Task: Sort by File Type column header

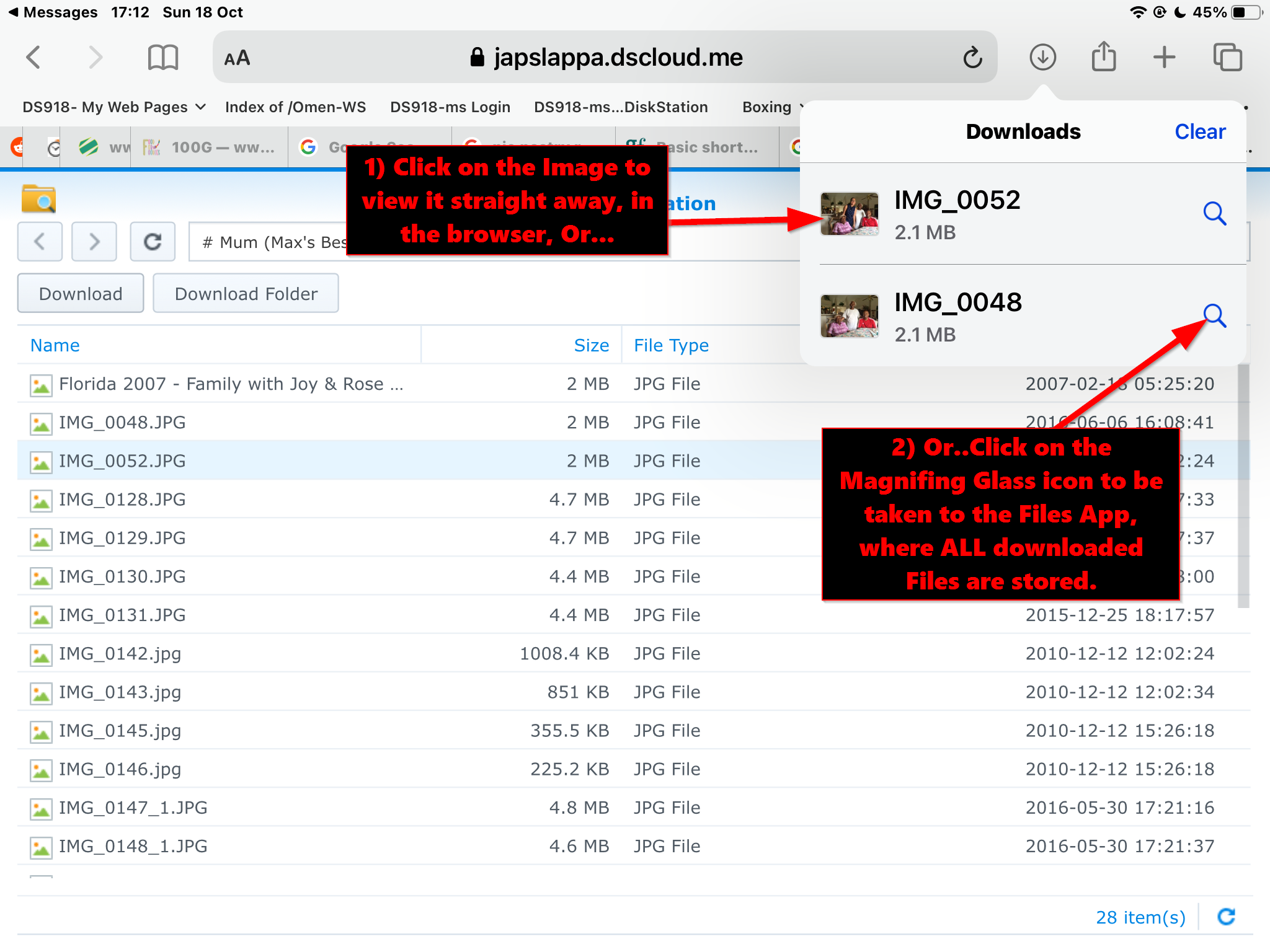Action: pyautogui.click(x=671, y=345)
